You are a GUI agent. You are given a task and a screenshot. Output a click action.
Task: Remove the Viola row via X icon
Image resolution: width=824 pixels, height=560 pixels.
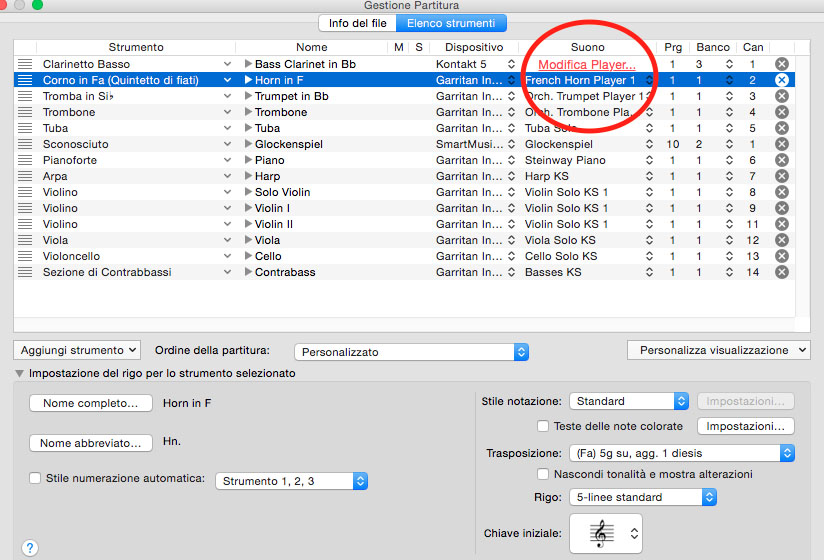(x=782, y=240)
